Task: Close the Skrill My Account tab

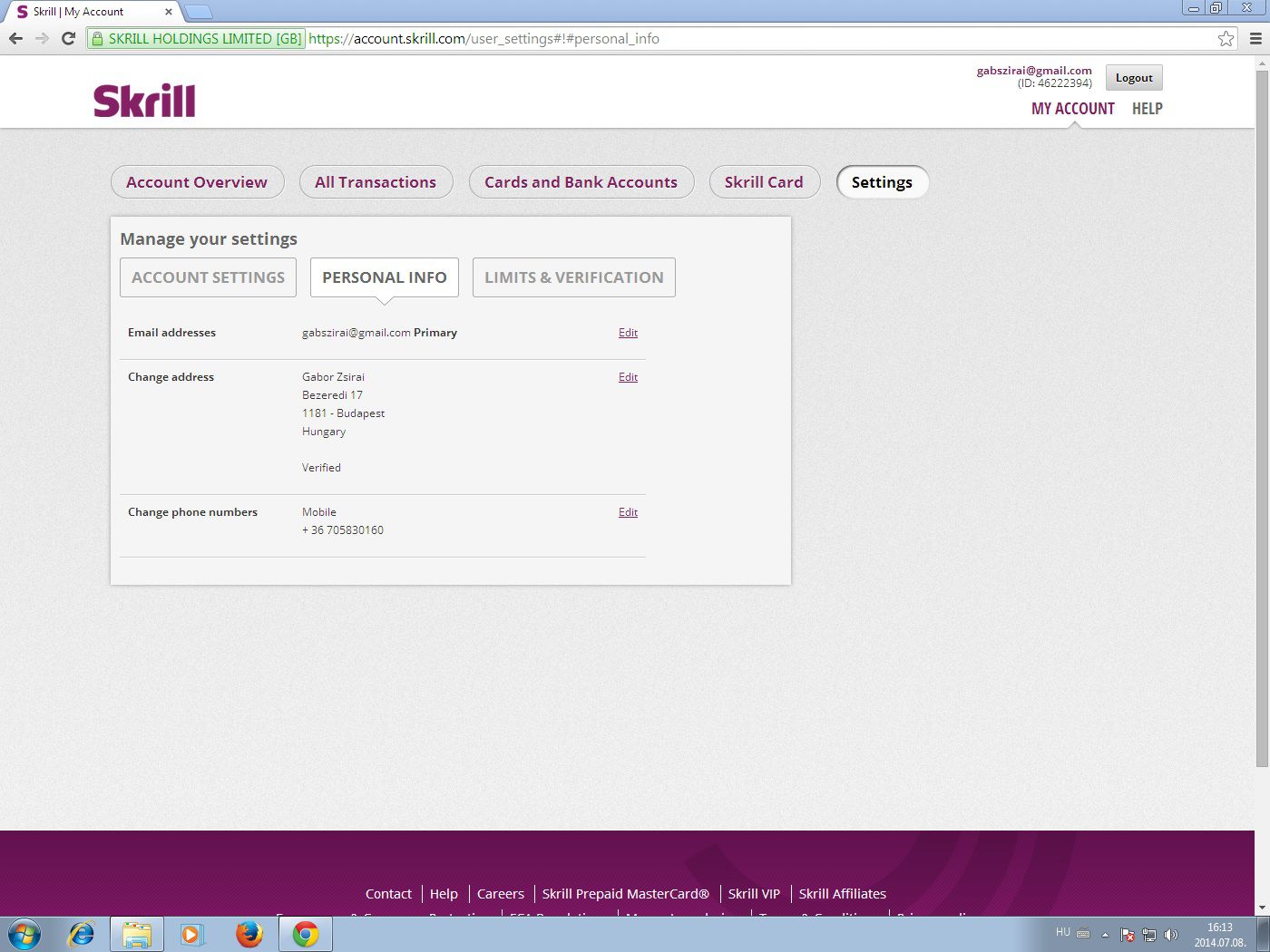Action: [169, 12]
